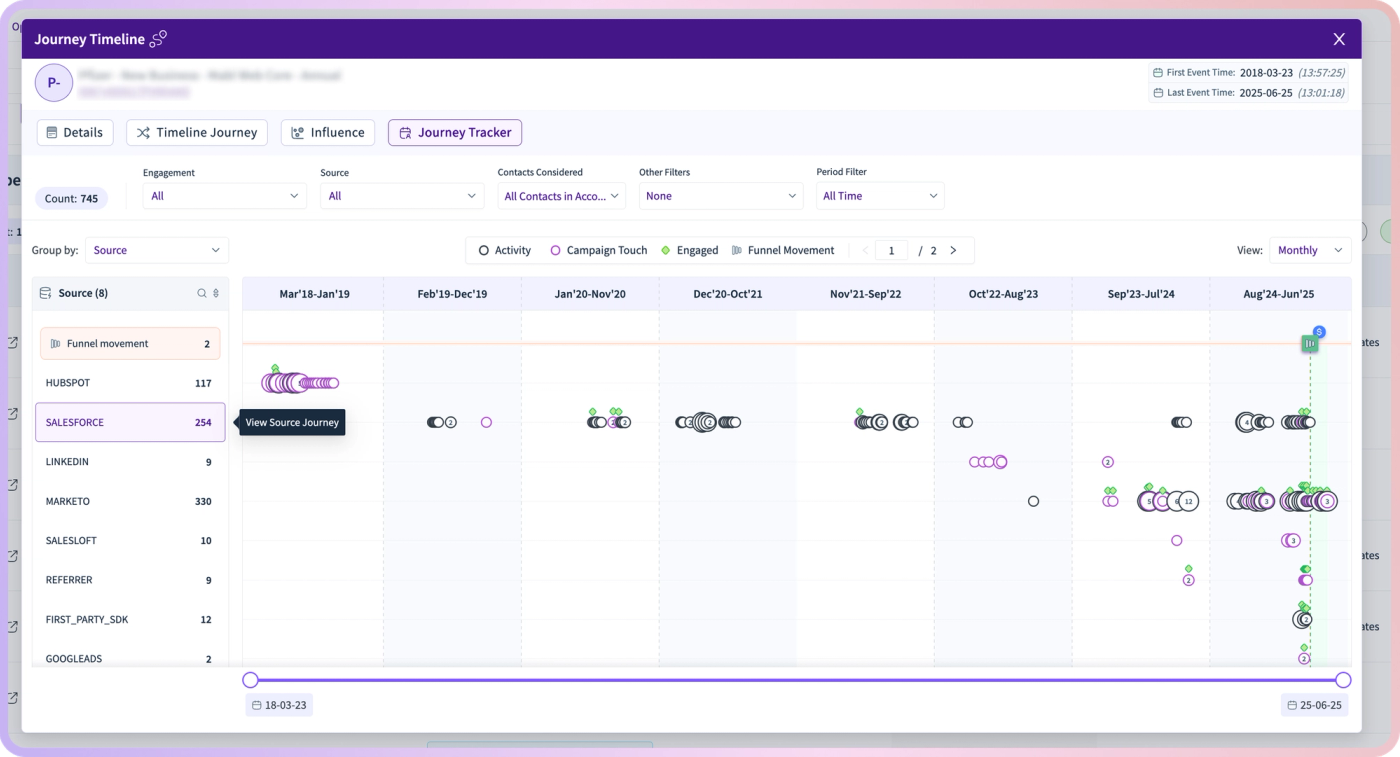Click the HUBSPOT activity cluster in Mar'18-Jan'19

pyautogui.click(x=300, y=382)
